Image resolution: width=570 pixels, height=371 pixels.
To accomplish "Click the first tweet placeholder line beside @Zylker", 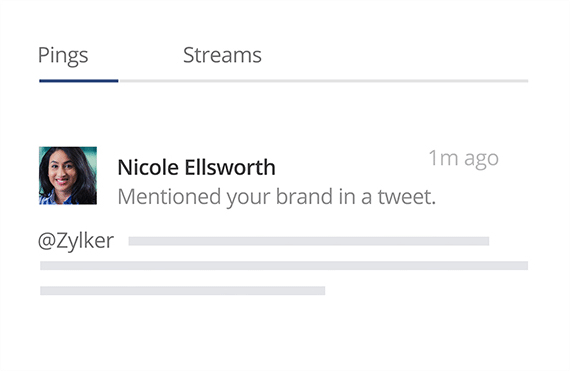I will [x=309, y=241].
